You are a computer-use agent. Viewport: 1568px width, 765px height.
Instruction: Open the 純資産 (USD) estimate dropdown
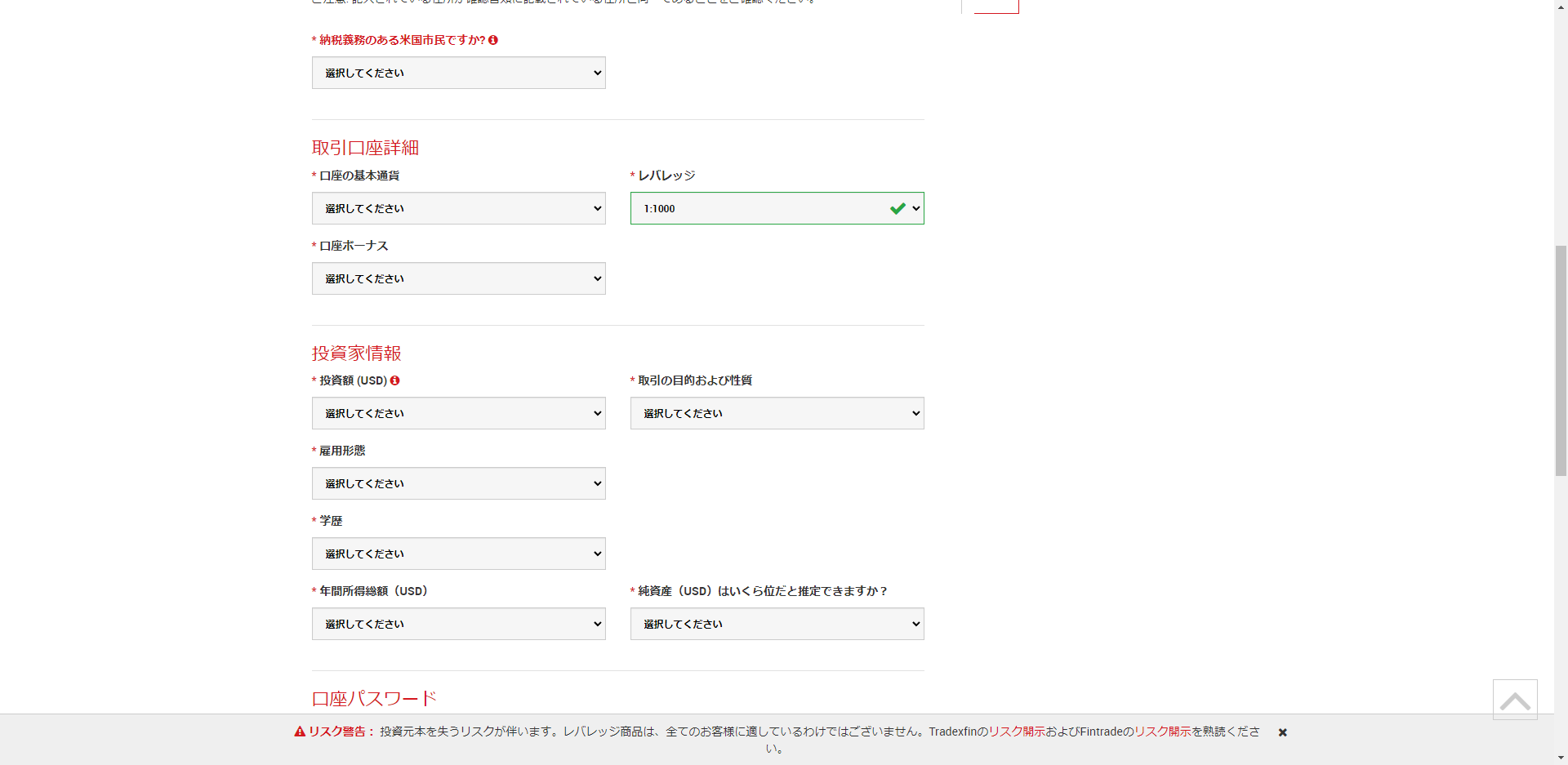777,624
